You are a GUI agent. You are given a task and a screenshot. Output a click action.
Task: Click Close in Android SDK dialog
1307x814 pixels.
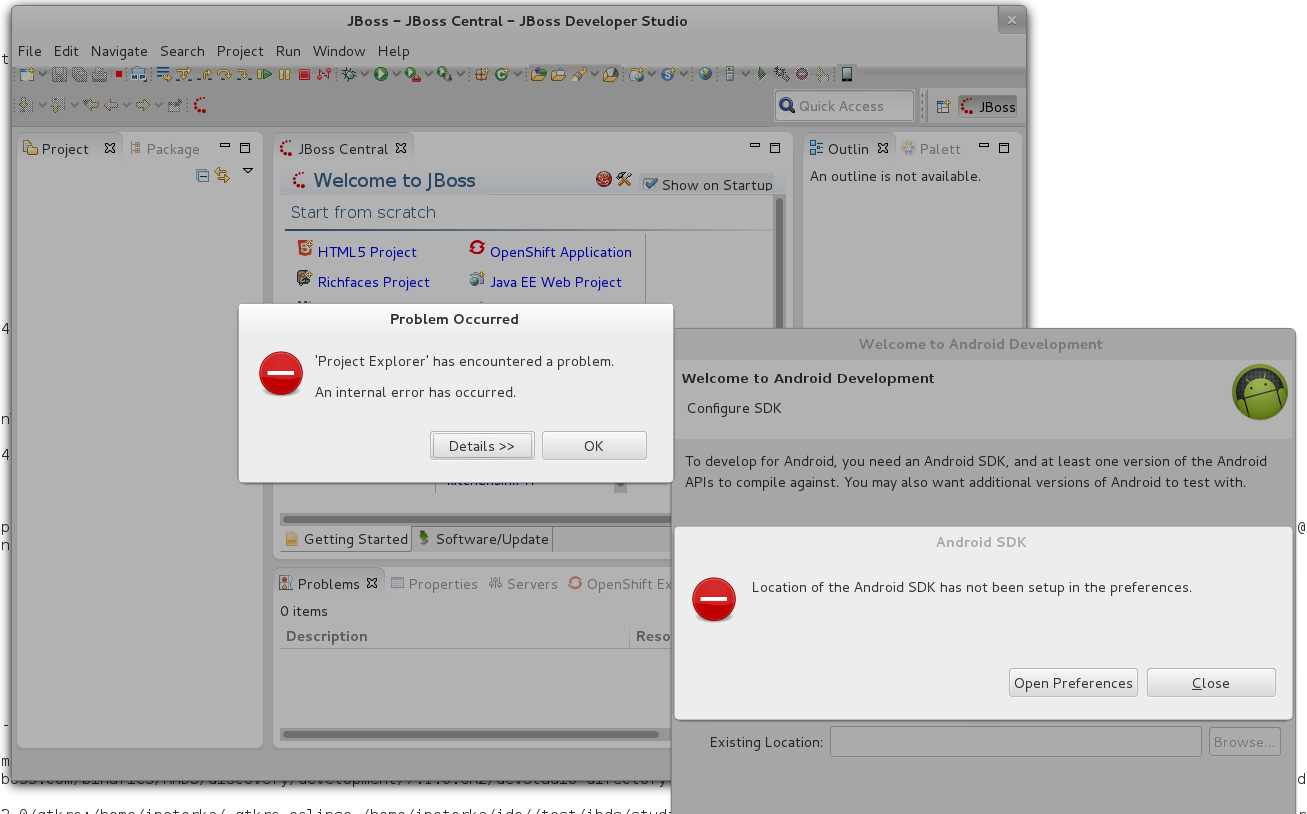click(x=1211, y=683)
